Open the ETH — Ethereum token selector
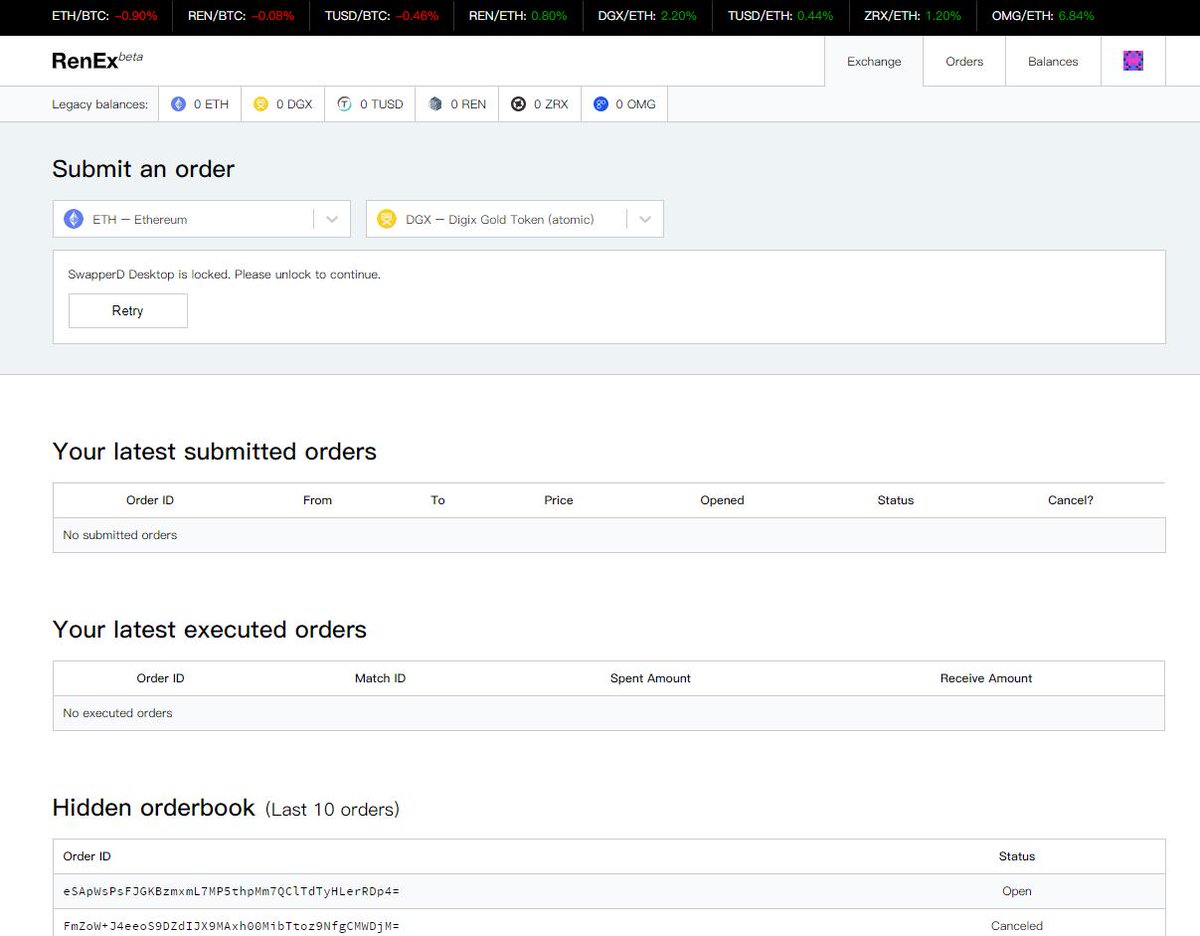This screenshot has width=1200, height=936. pos(202,219)
